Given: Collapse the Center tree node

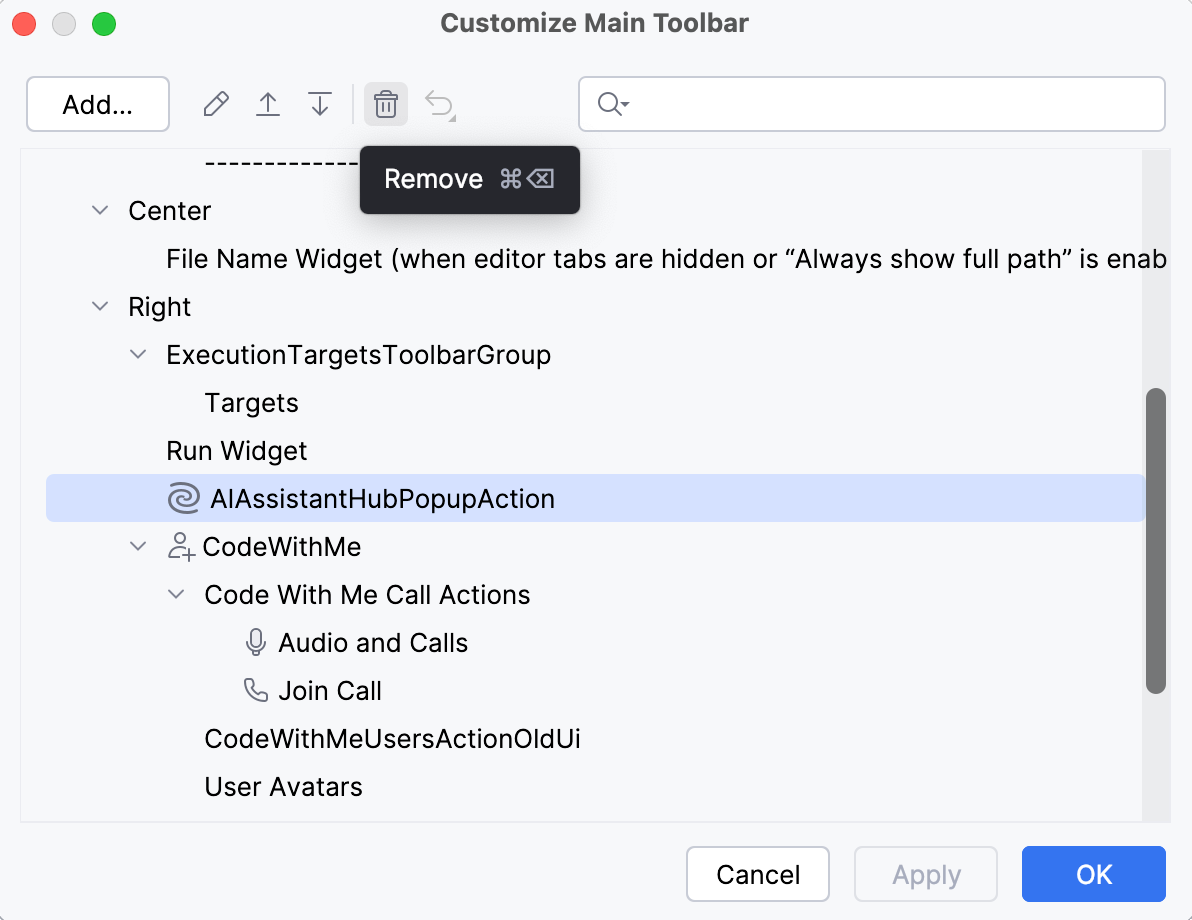Looking at the screenshot, I should click(x=100, y=211).
